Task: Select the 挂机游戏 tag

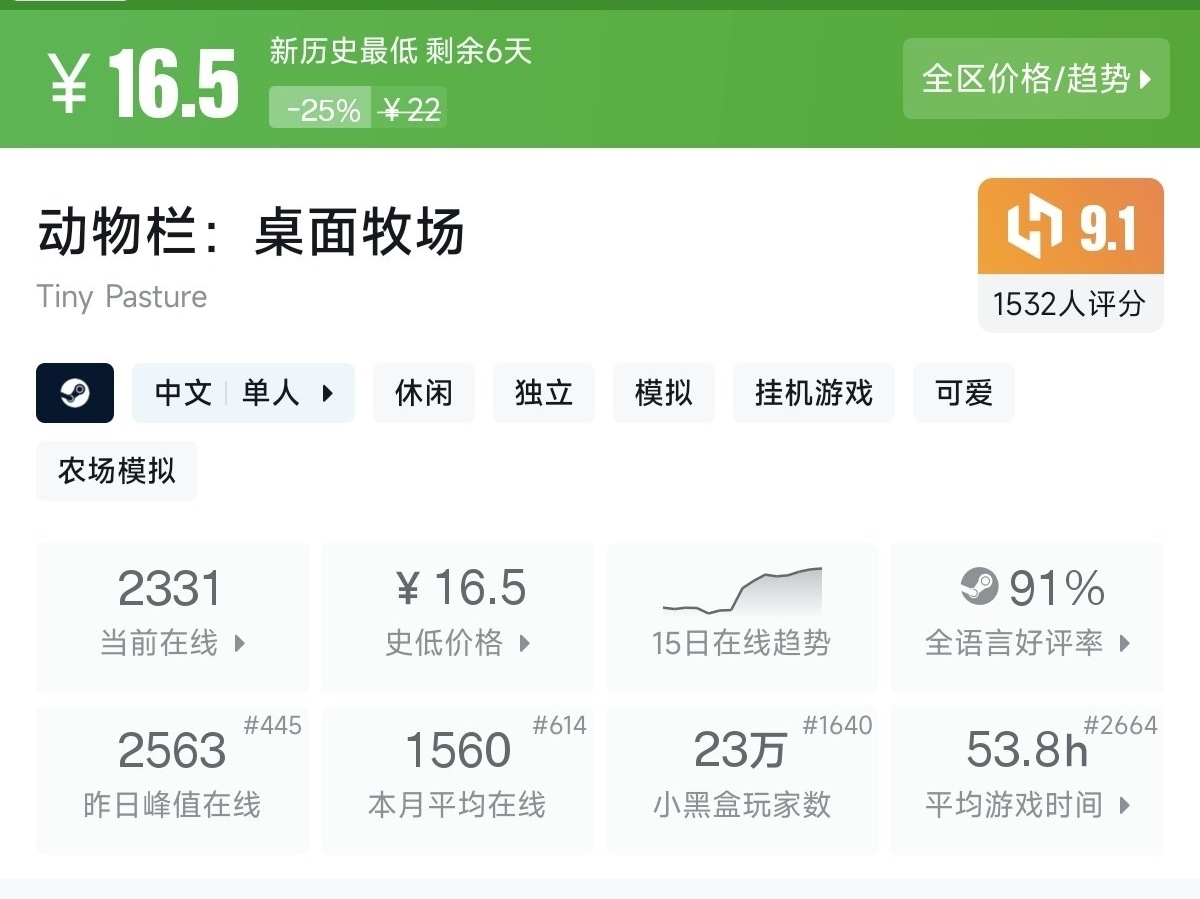Action: [x=814, y=393]
